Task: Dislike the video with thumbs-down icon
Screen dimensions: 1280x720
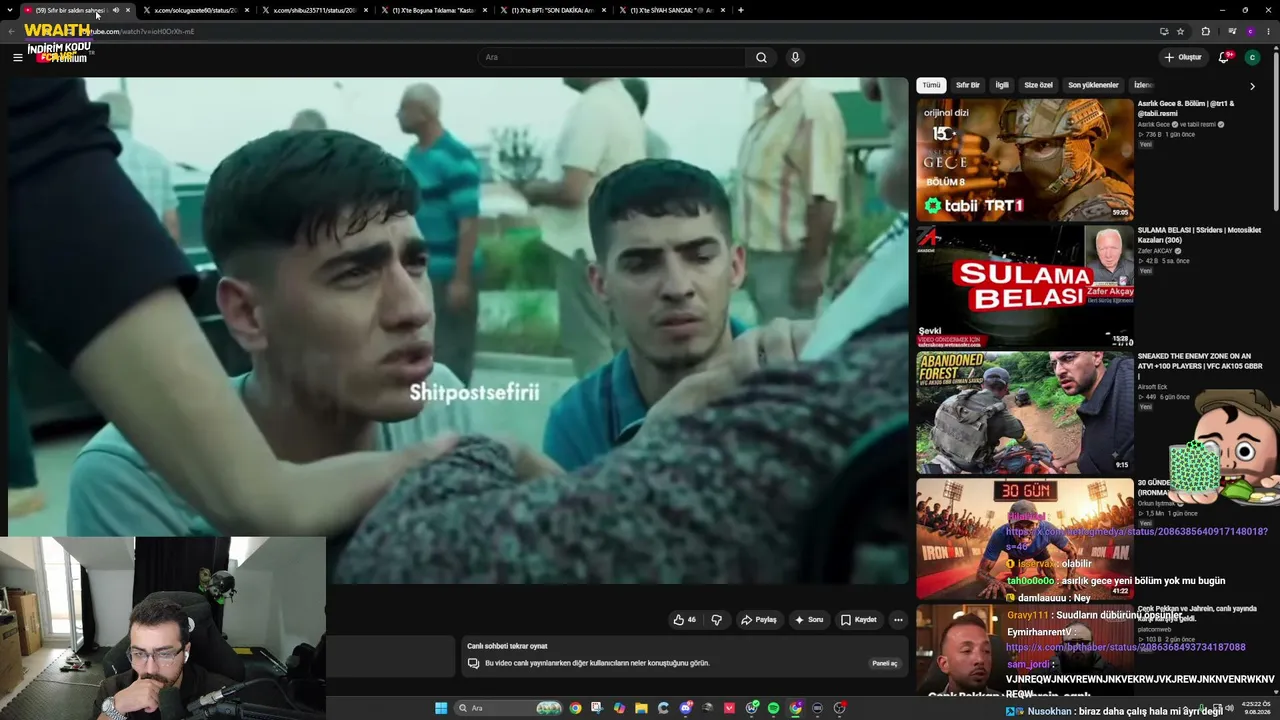Action: (716, 620)
